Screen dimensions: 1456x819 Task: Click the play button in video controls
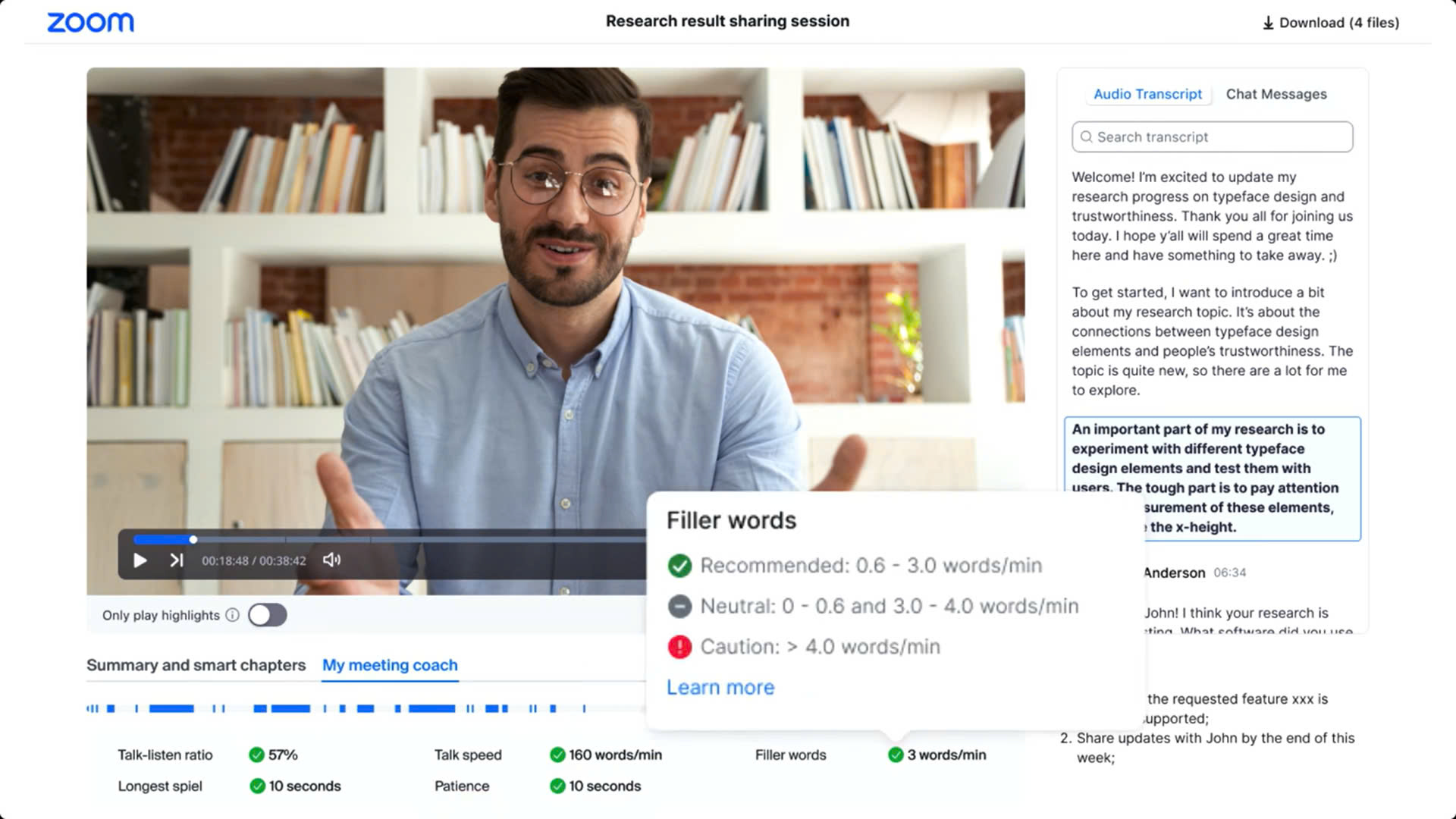point(140,560)
